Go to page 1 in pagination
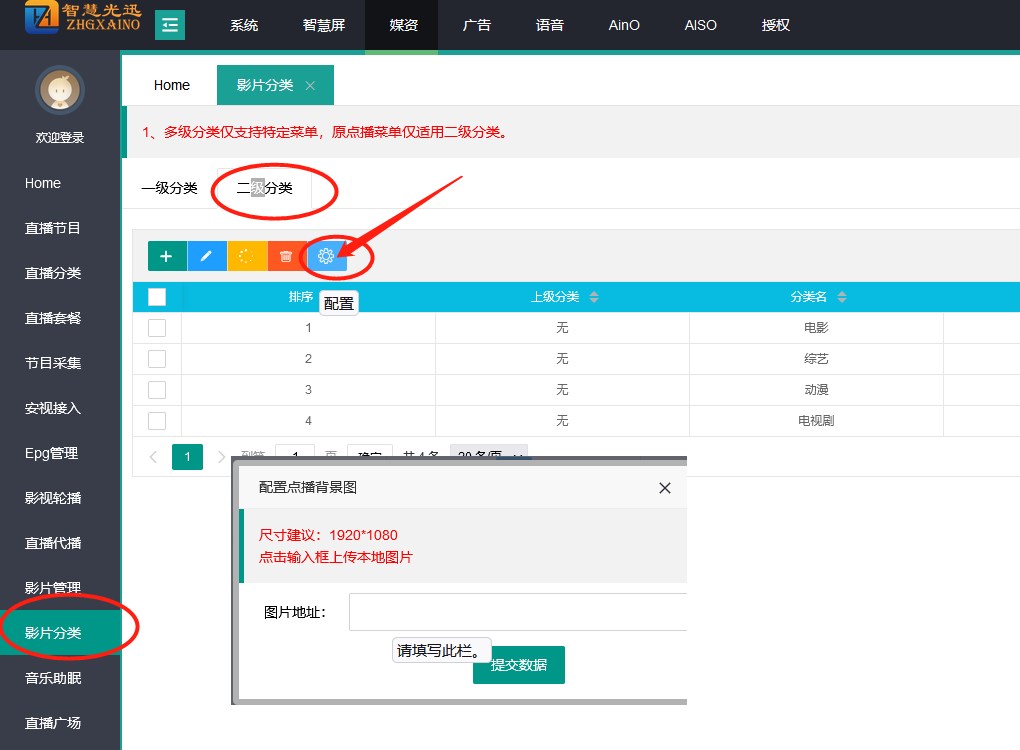The height and width of the screenshot is (750, 1020). (187, 457)
